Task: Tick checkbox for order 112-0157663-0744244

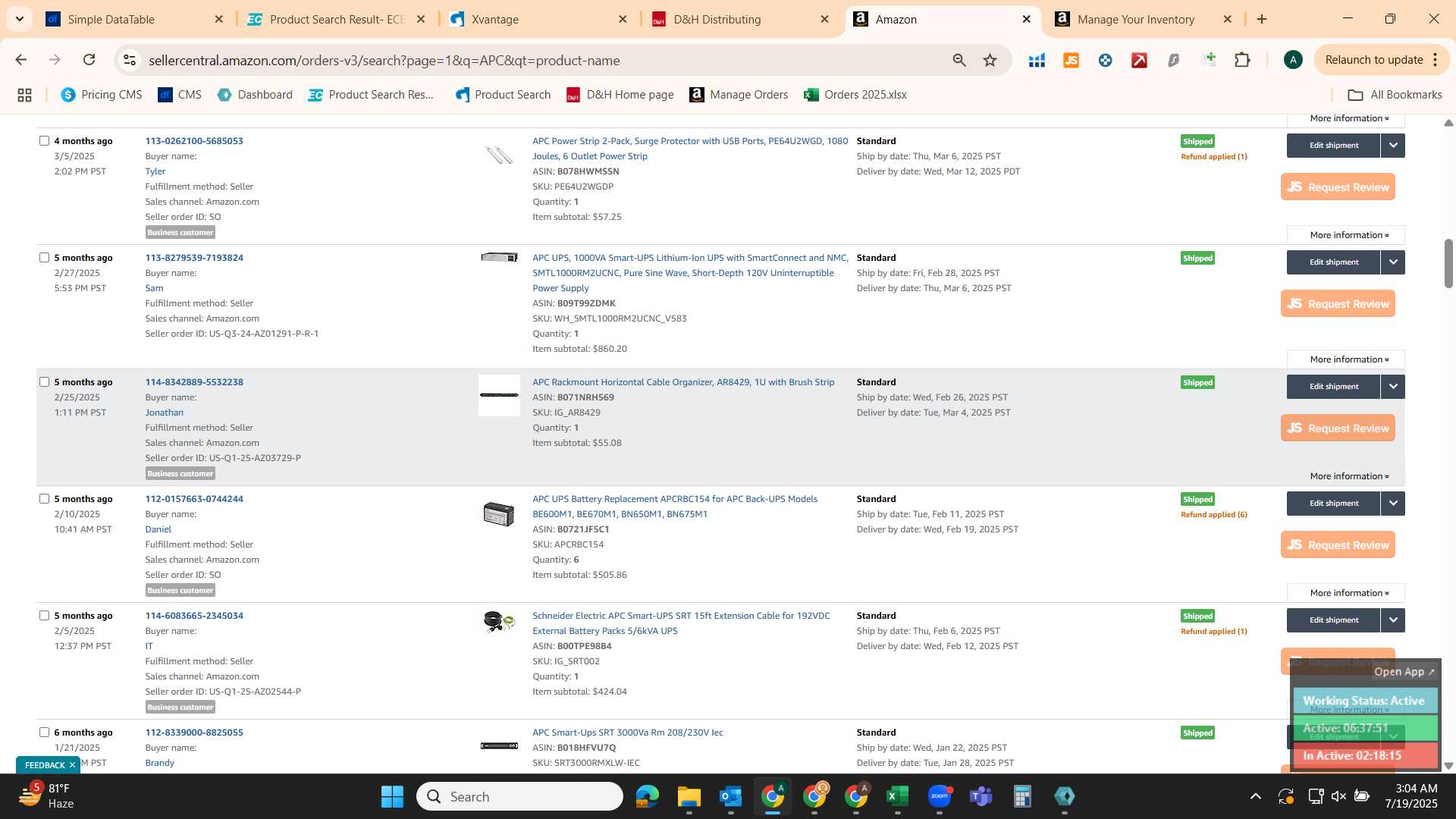Action: tap(44, 498)
